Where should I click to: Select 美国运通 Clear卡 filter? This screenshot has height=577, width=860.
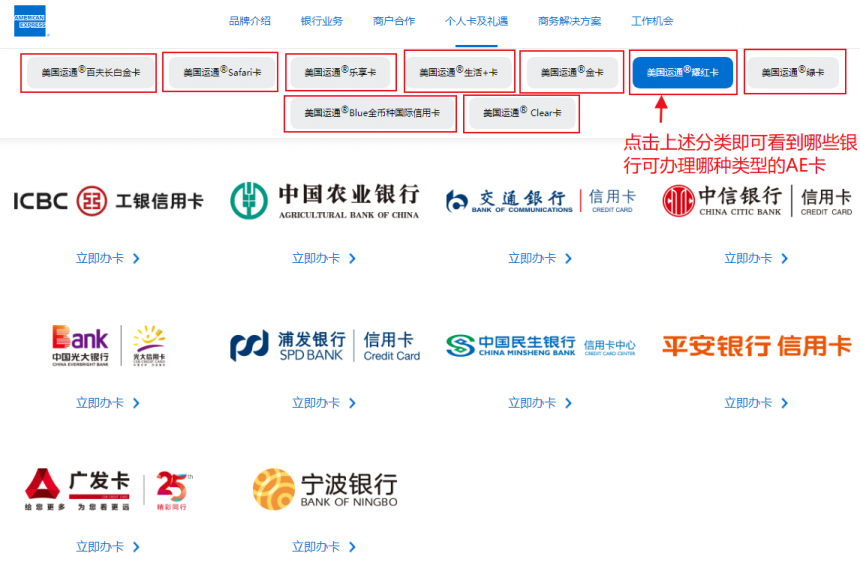point(522,113)
